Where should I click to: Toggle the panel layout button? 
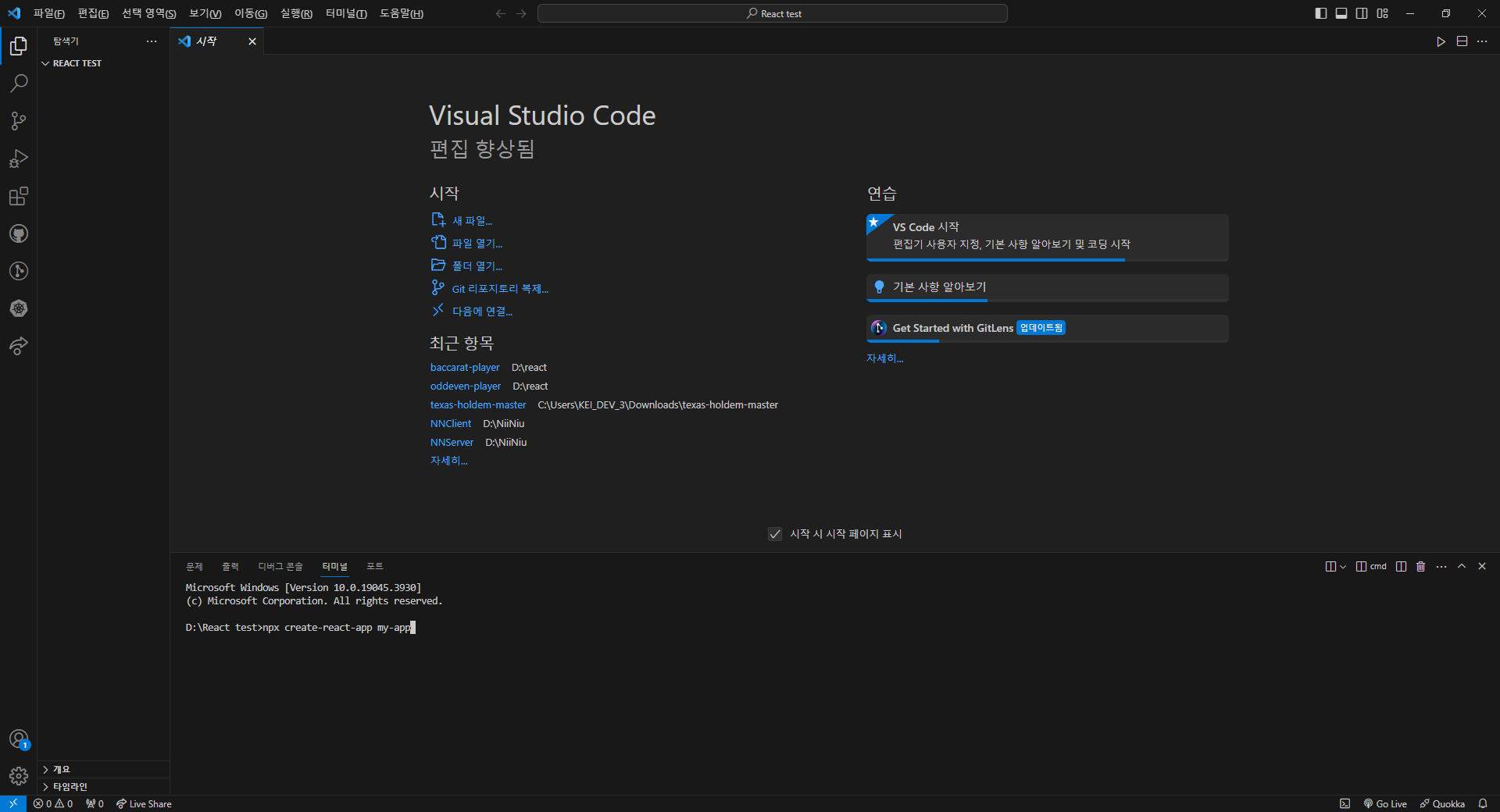pyautogui.click(x=1341, y=13)
